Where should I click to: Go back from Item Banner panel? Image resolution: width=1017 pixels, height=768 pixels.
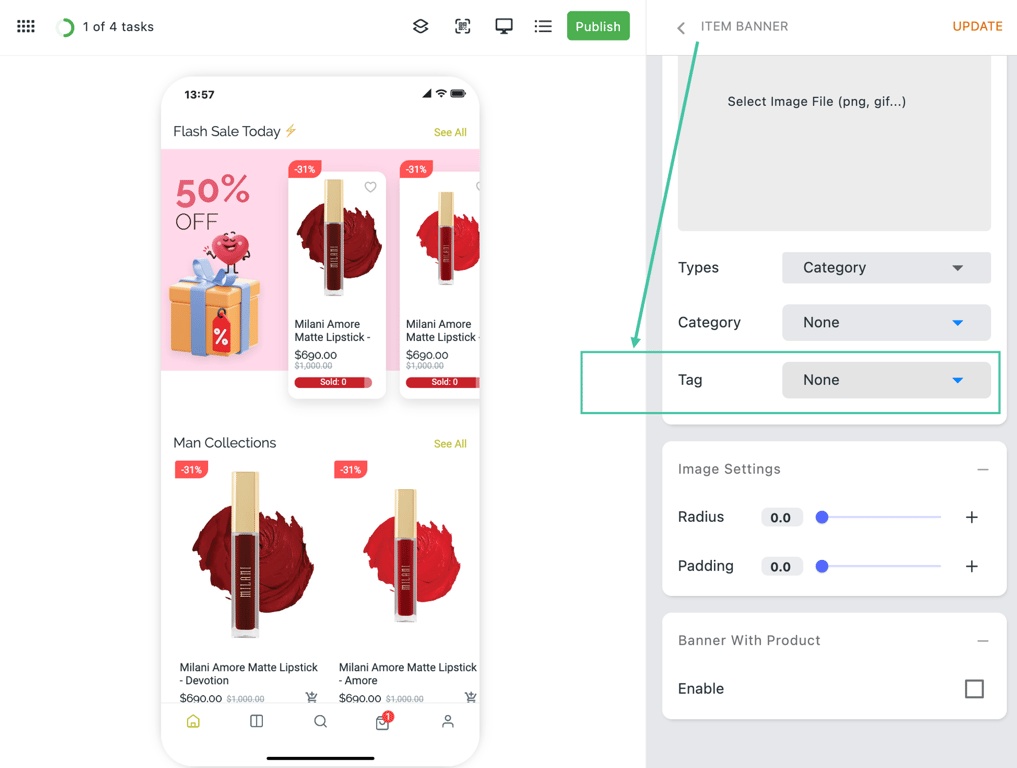coord(680,27)
